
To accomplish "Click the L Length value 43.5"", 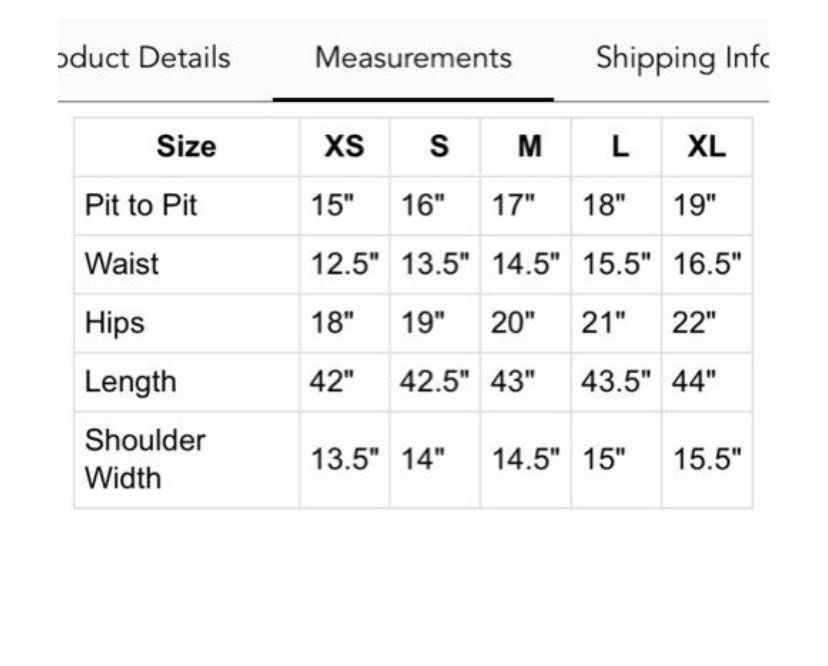I will [616, 382].
